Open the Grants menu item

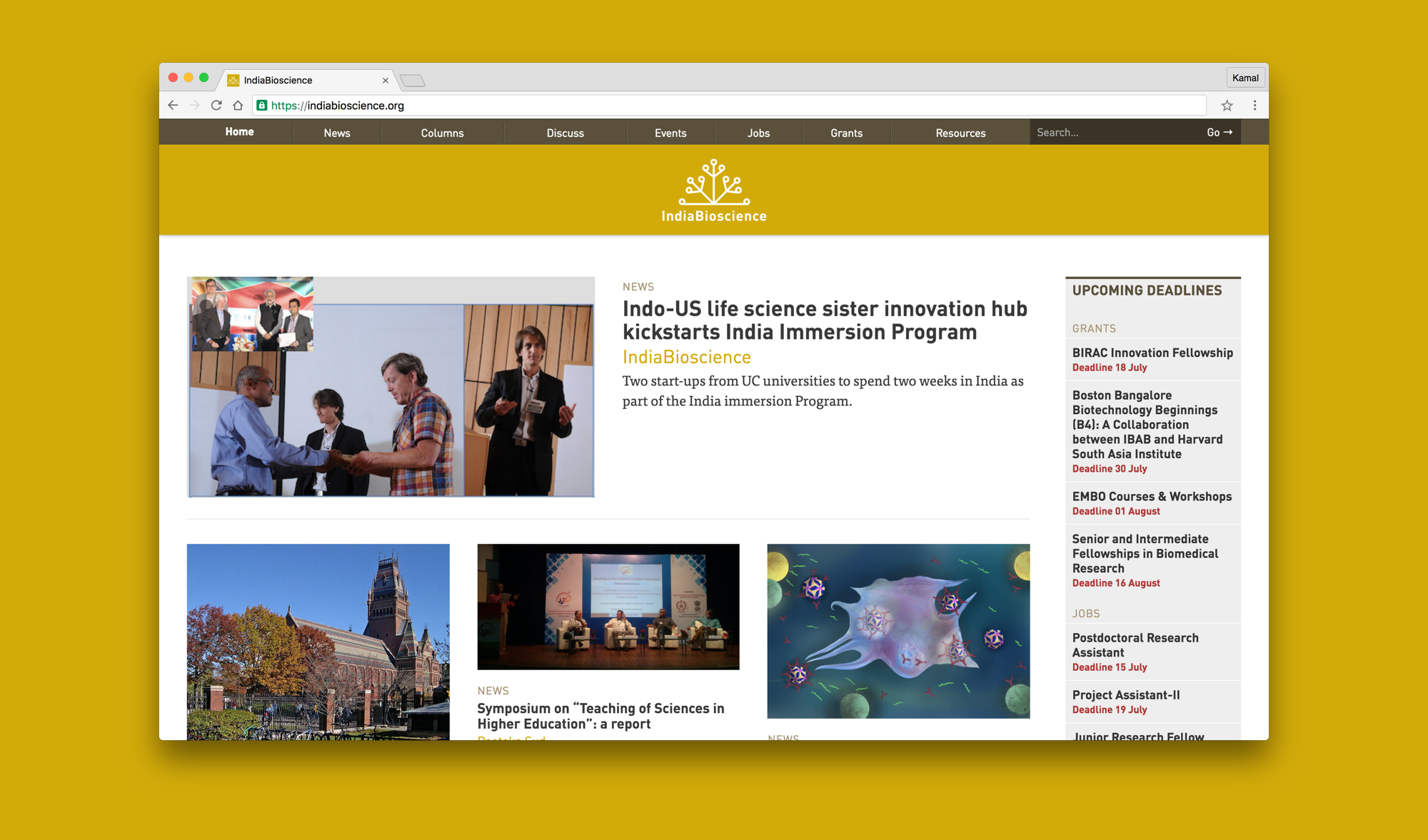pyautogui.click(x=846, y=133)
